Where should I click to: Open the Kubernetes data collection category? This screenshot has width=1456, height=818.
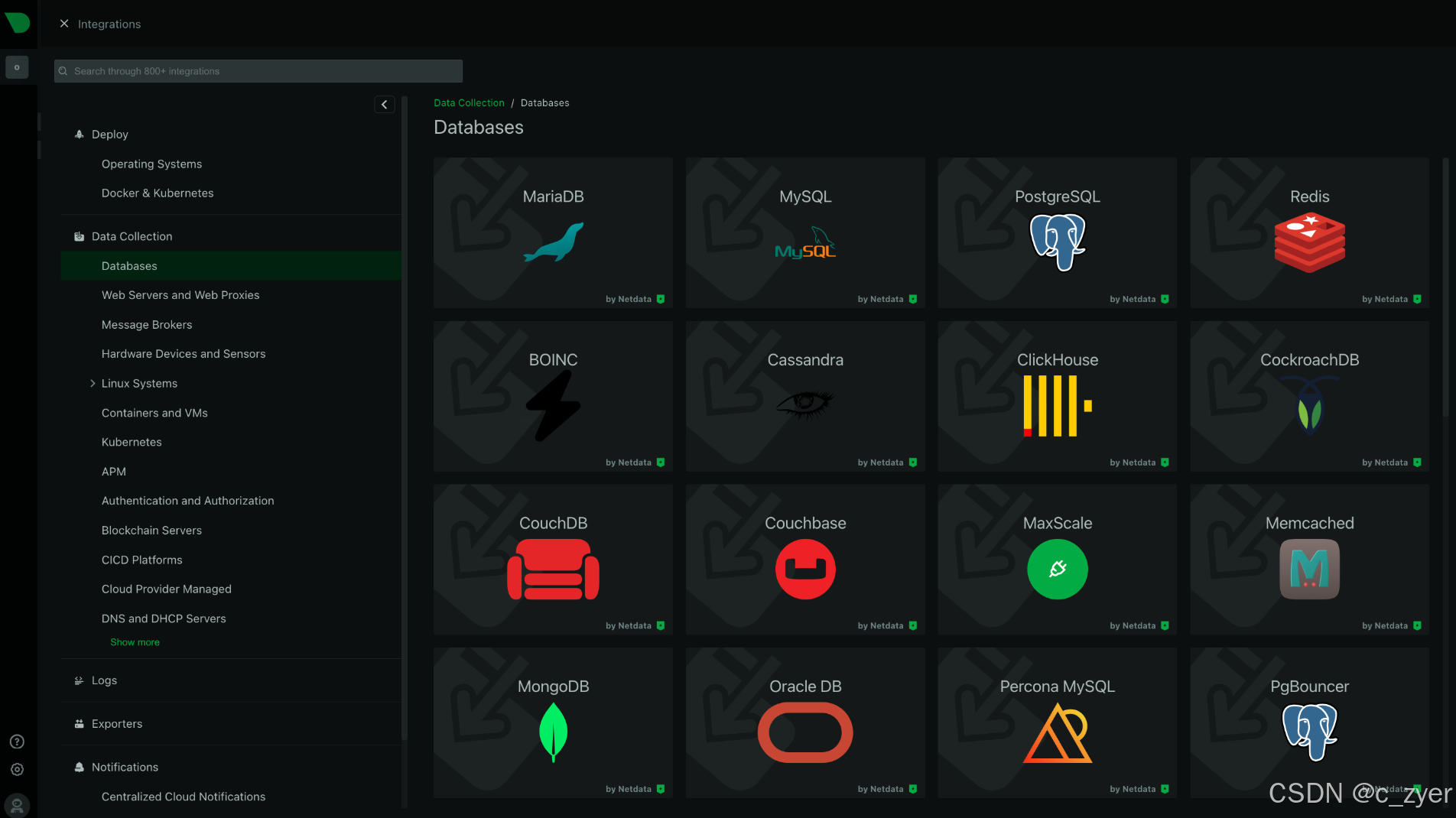click(132, 442)
